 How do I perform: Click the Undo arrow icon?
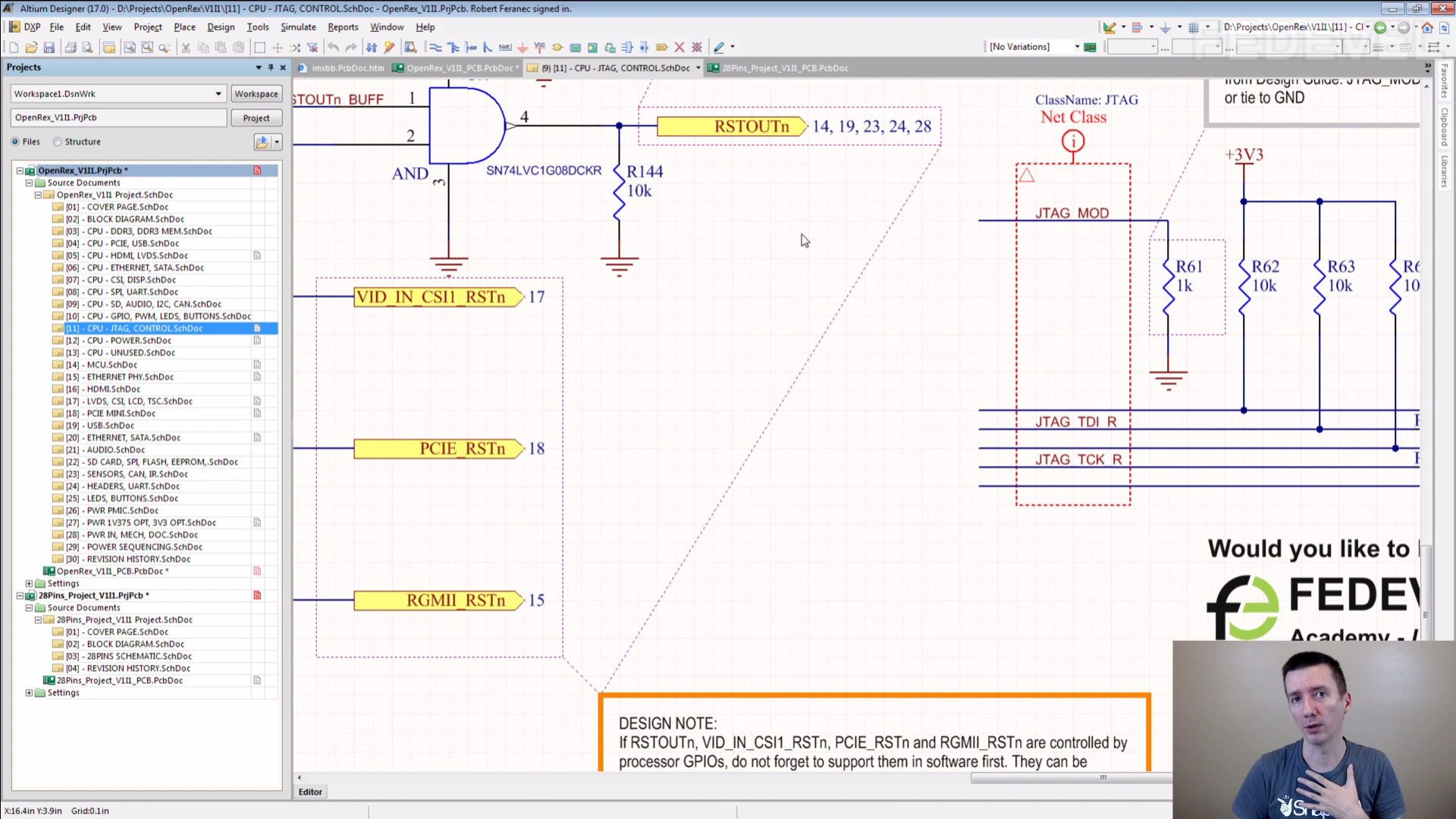point(333,47)
